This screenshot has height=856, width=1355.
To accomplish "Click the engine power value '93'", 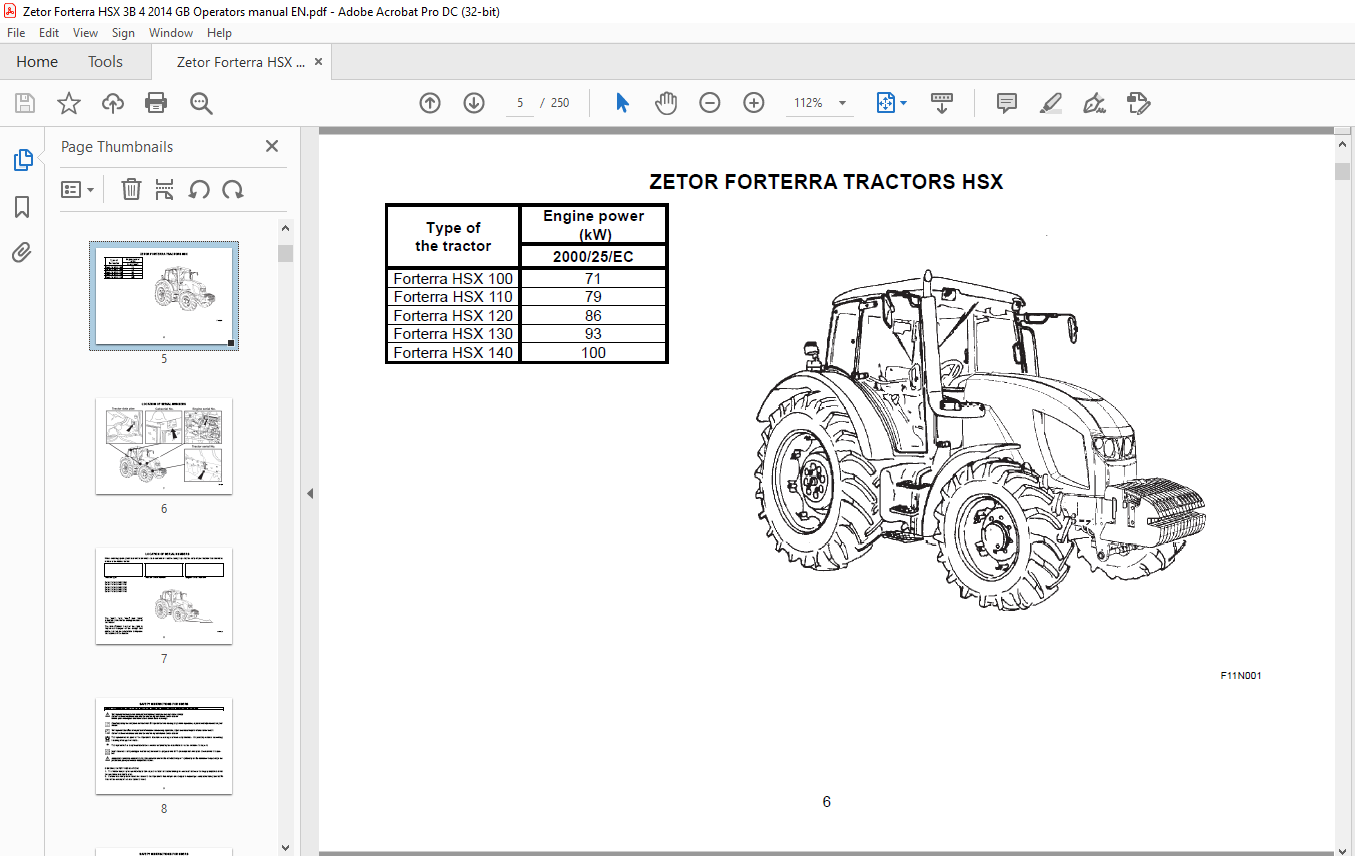I will pos(593,334).
